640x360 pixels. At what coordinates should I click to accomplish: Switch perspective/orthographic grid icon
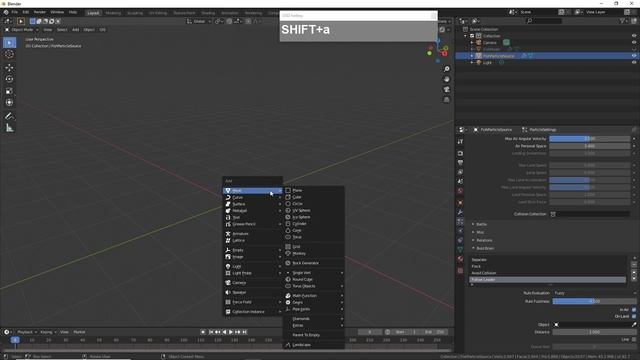pyautogui.click(x=447, y=100)
